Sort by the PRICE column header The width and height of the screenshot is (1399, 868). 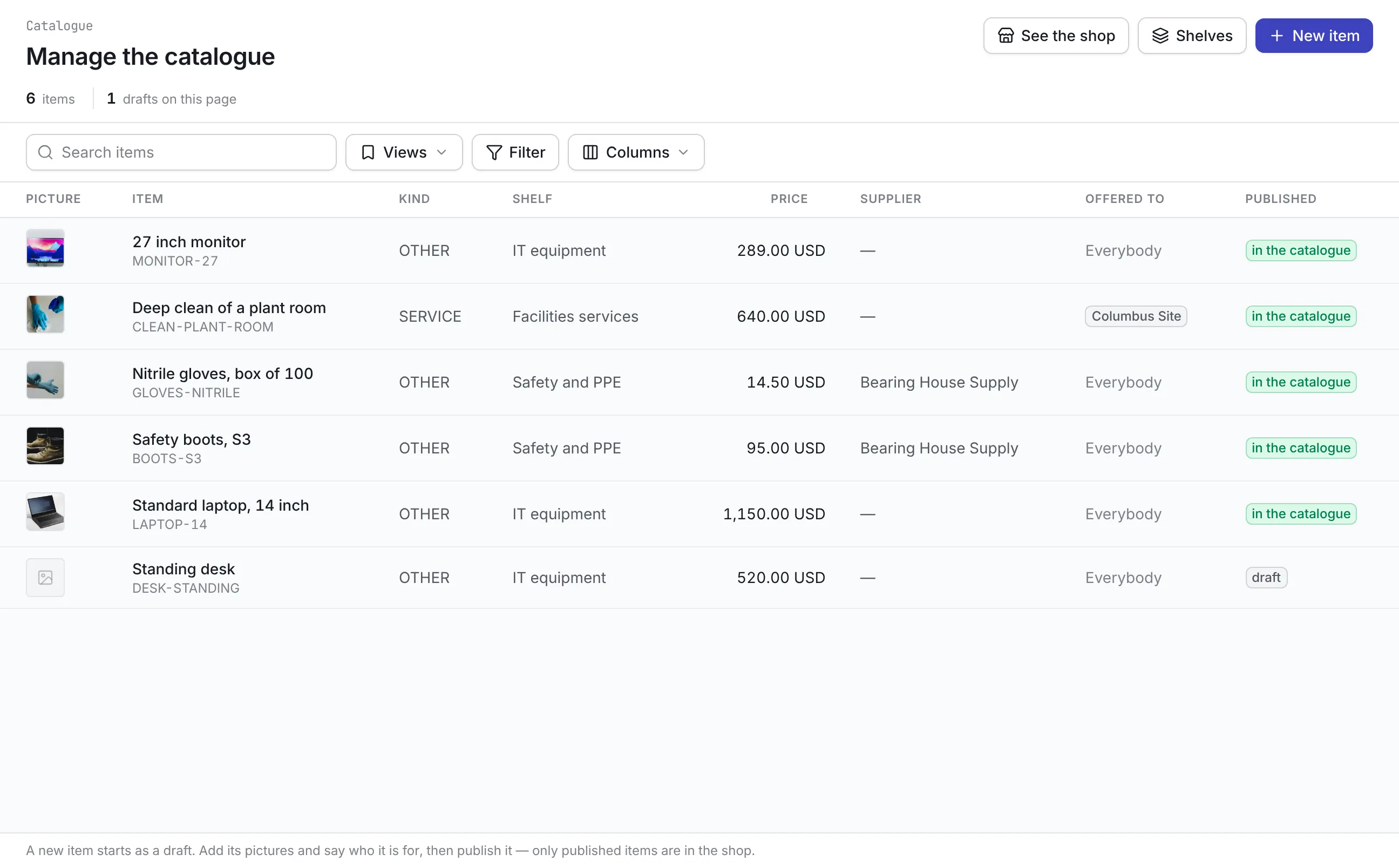pyautogui.click(x=789, y=199)
